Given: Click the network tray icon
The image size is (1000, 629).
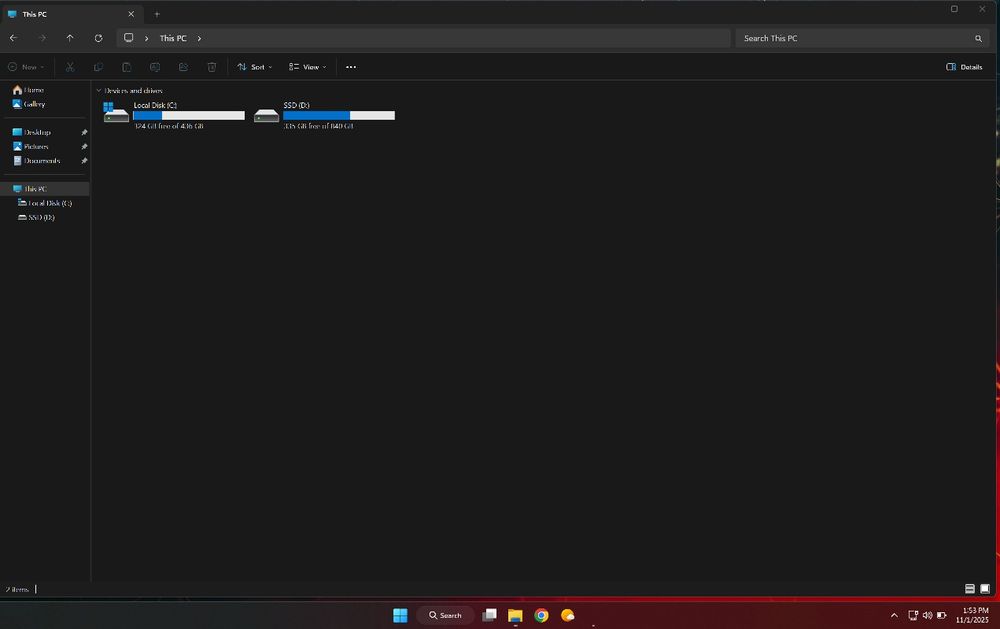Looking at the screenshot, I should [x=913, y=616].
